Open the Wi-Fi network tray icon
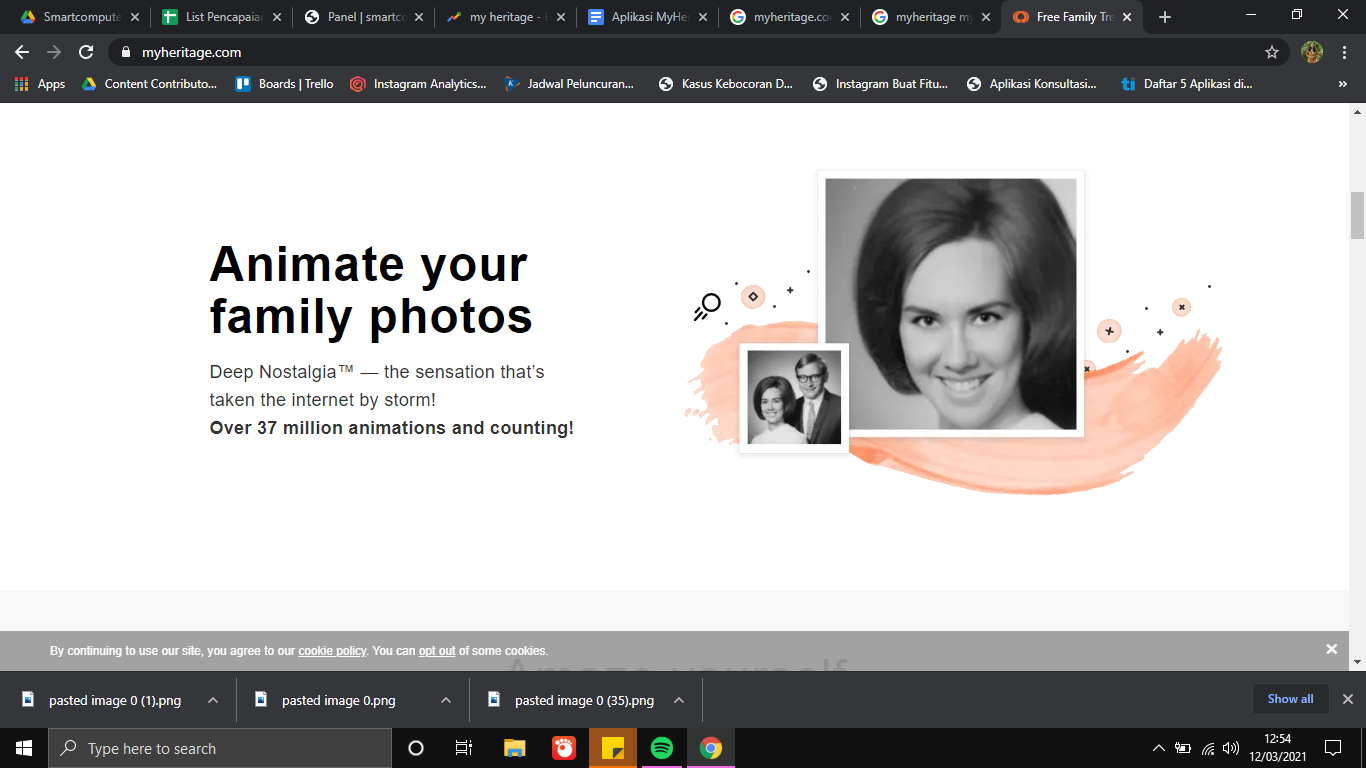The height and width of the screenshot is (768, 1366). tap(1208, 748)
